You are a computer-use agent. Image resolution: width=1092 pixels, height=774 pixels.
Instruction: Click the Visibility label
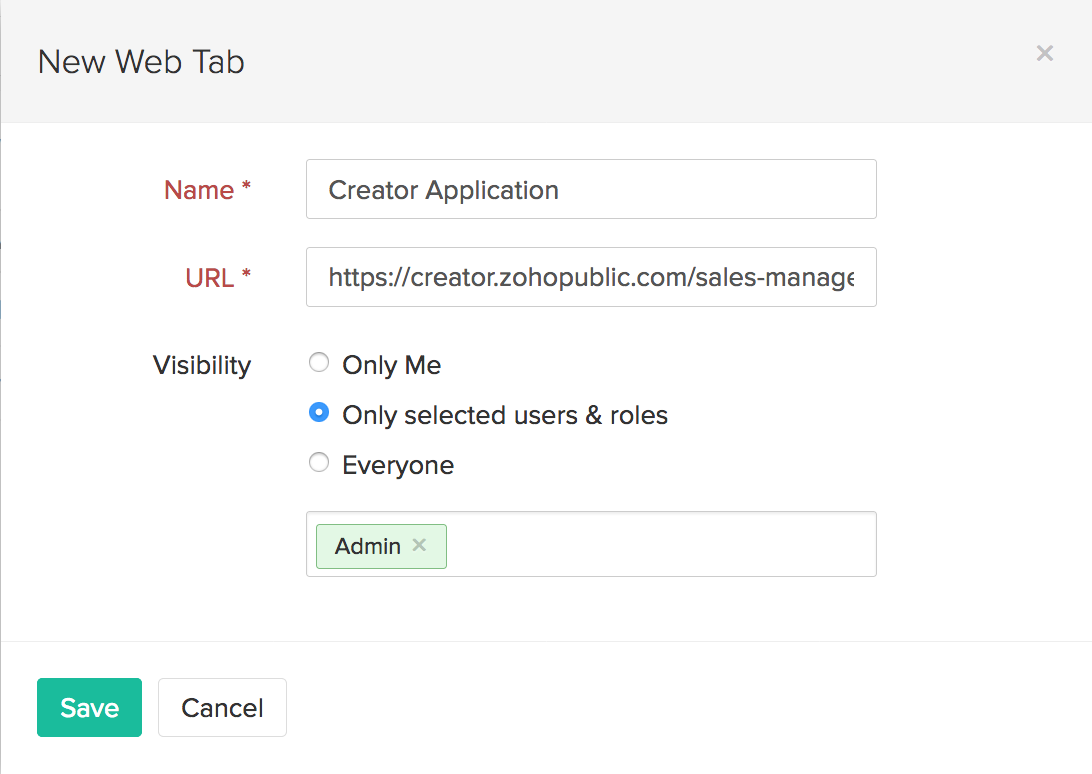click(202, 365)
